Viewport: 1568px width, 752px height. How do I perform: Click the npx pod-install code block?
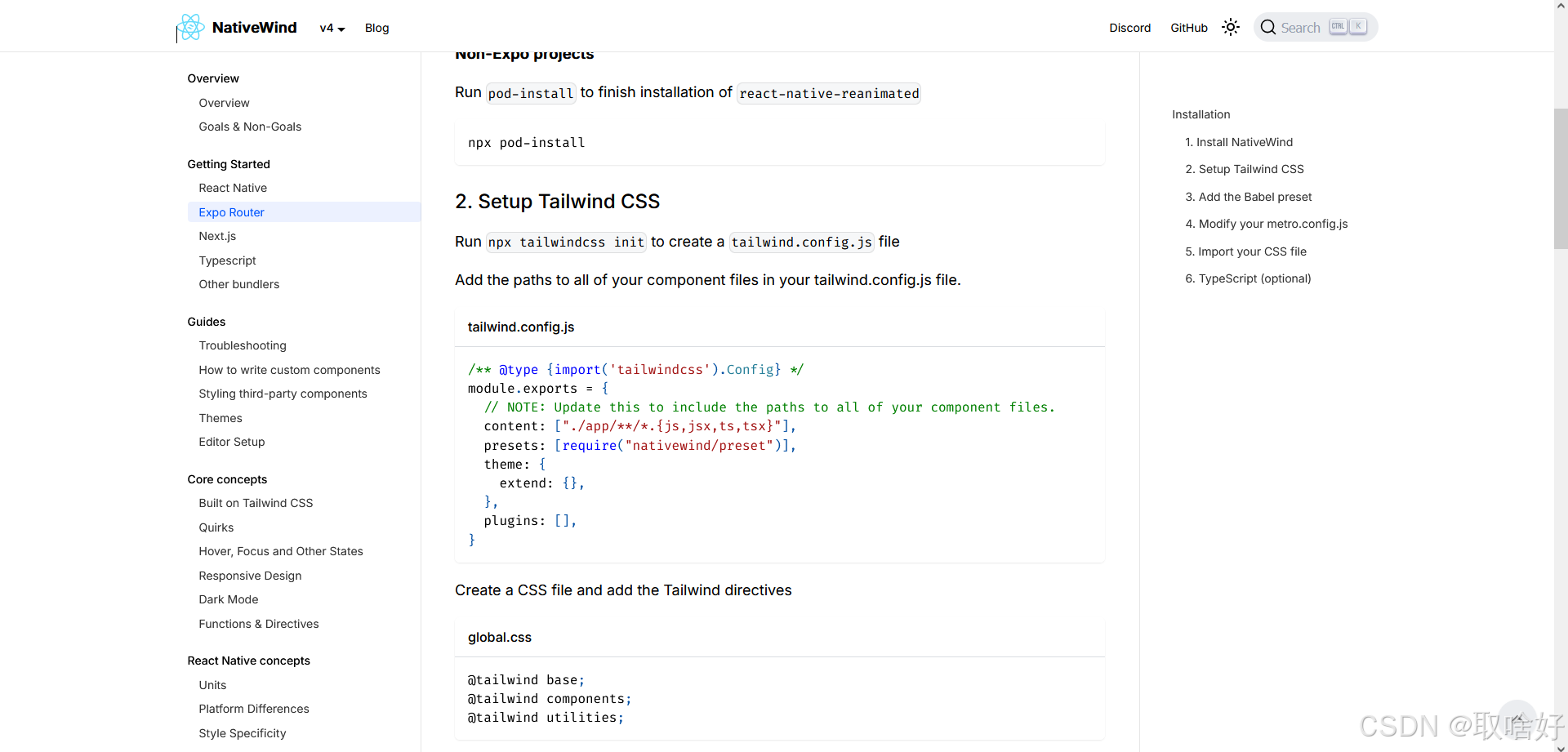(780, 143)
